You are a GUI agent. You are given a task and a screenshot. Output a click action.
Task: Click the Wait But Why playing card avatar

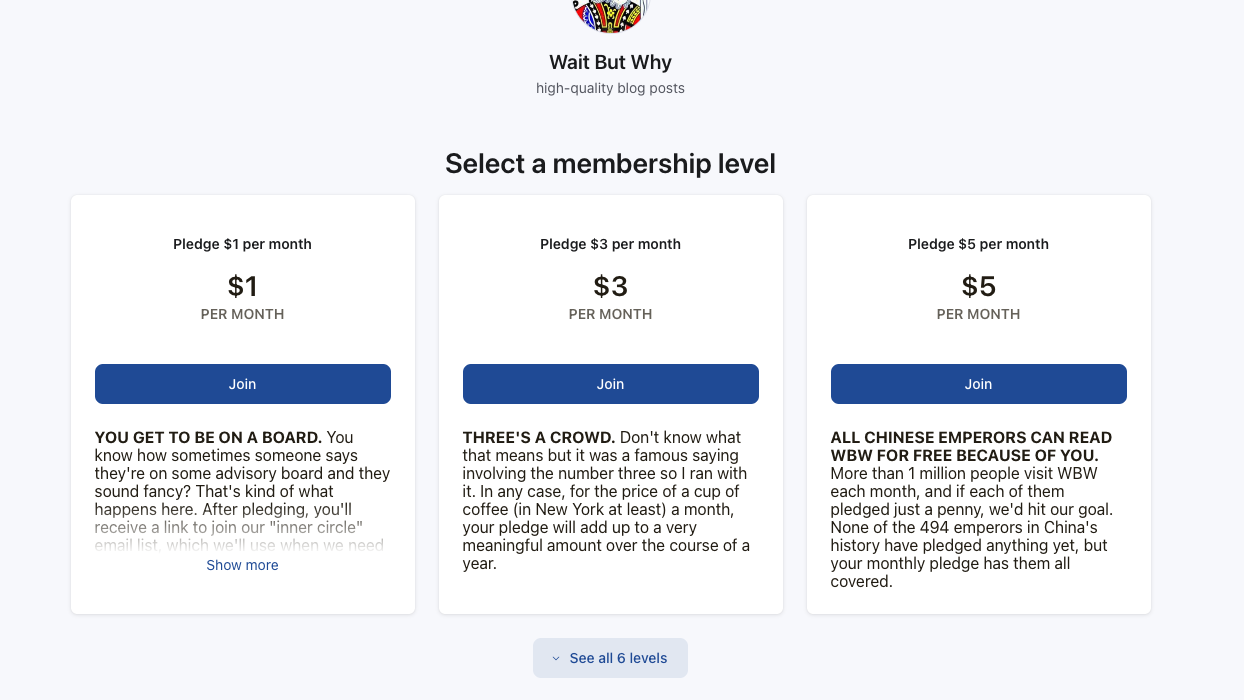tap(610, 15)
